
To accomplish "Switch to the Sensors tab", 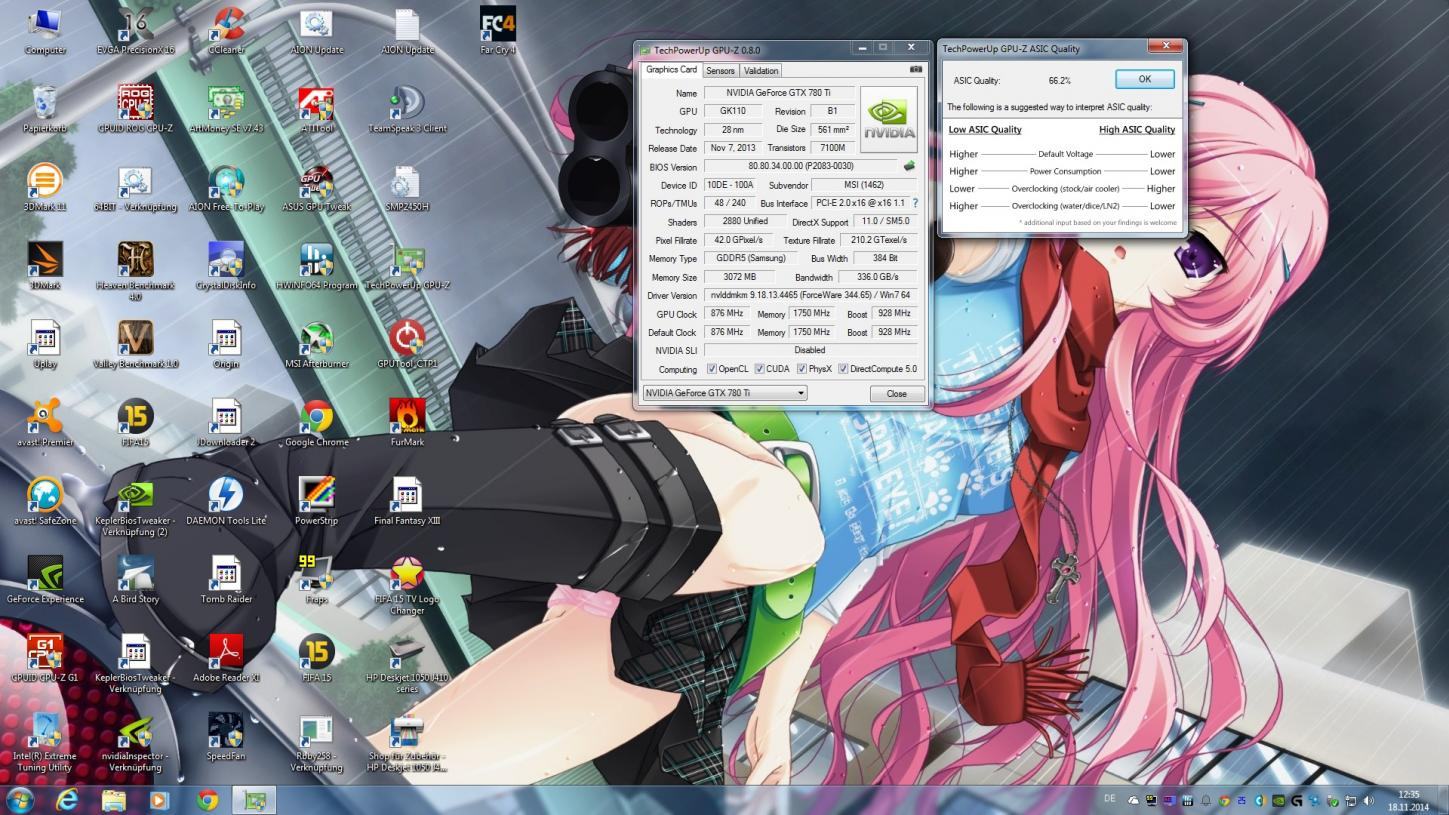I will (720, 71).
